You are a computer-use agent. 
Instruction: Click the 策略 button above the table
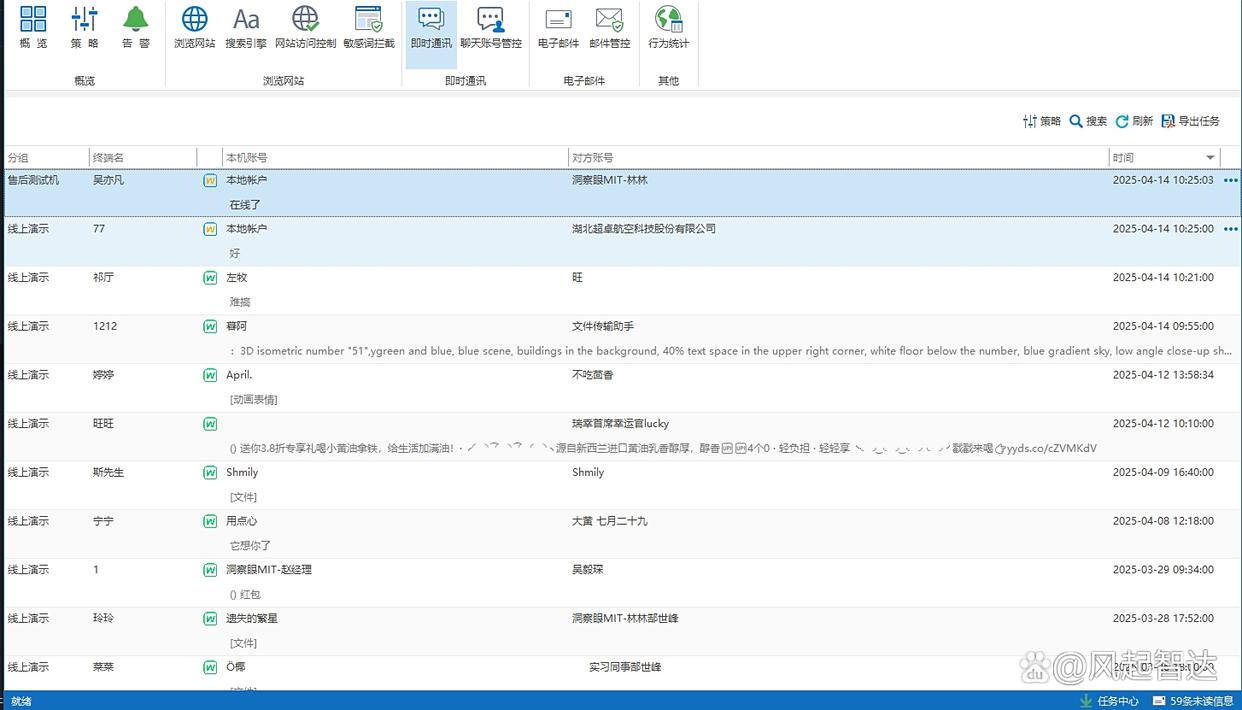pos(1041,121)
